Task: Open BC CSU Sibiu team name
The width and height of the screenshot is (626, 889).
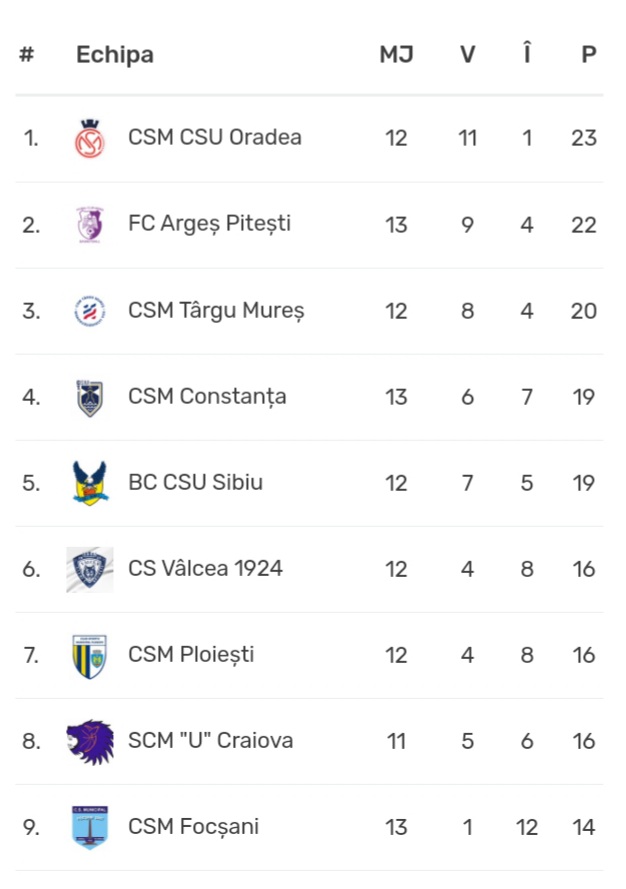Action: click(x=195, y=482)
